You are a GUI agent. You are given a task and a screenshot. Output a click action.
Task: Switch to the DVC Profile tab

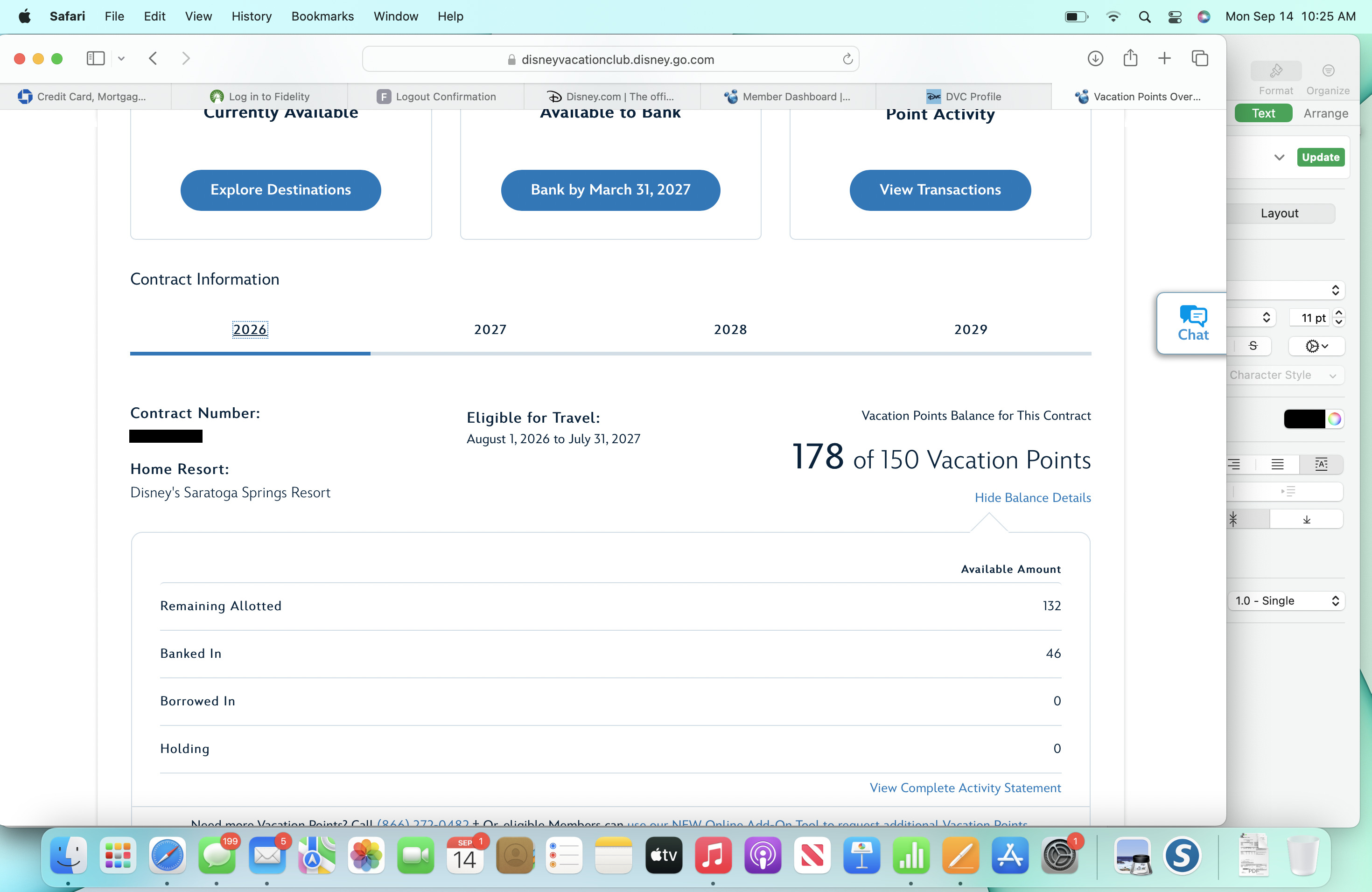click(964, 96)
